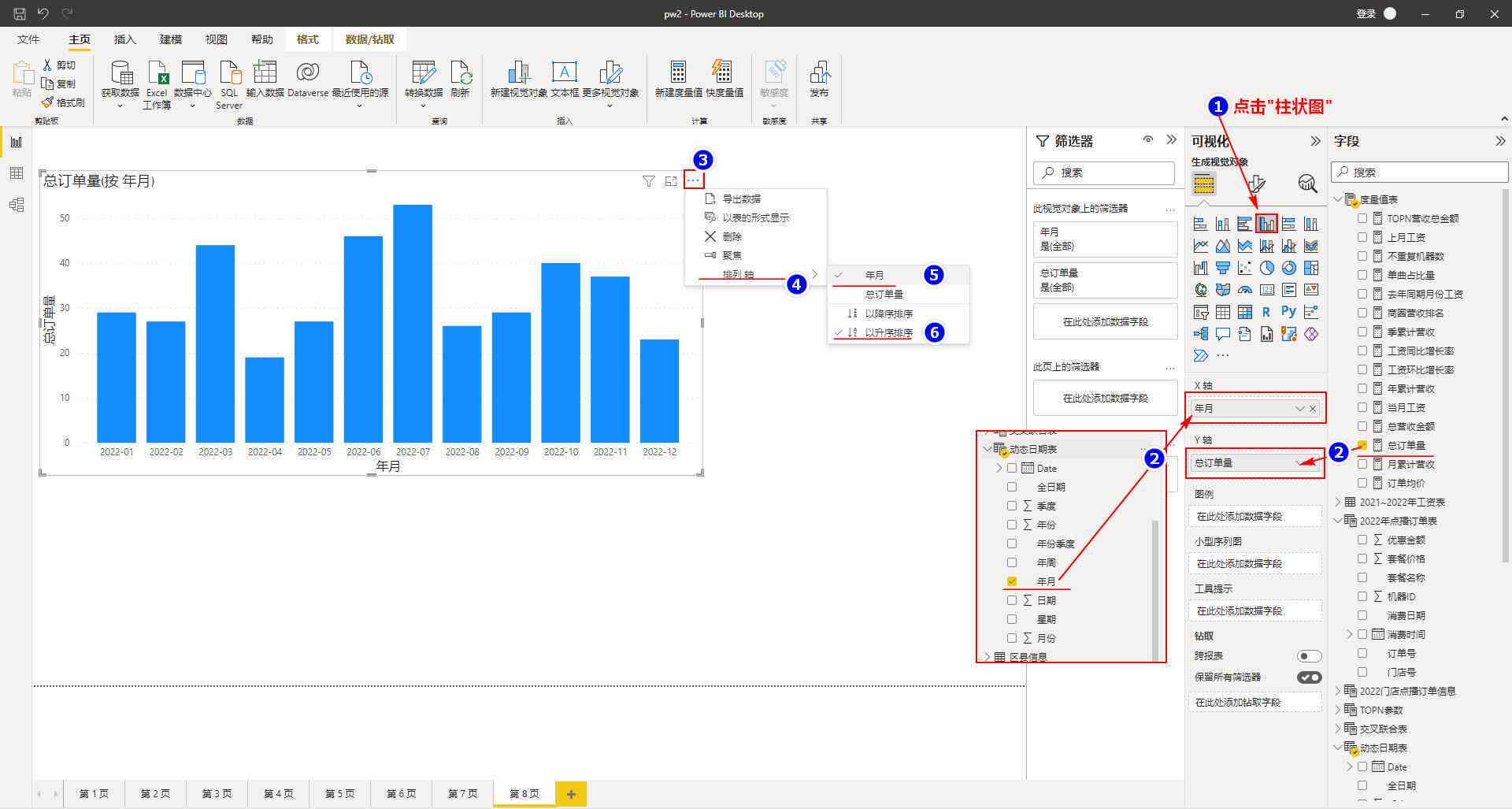Remove 年月 from X axis with X
The width and height of the screenshot is (1512, 809).
point(1313,409)
